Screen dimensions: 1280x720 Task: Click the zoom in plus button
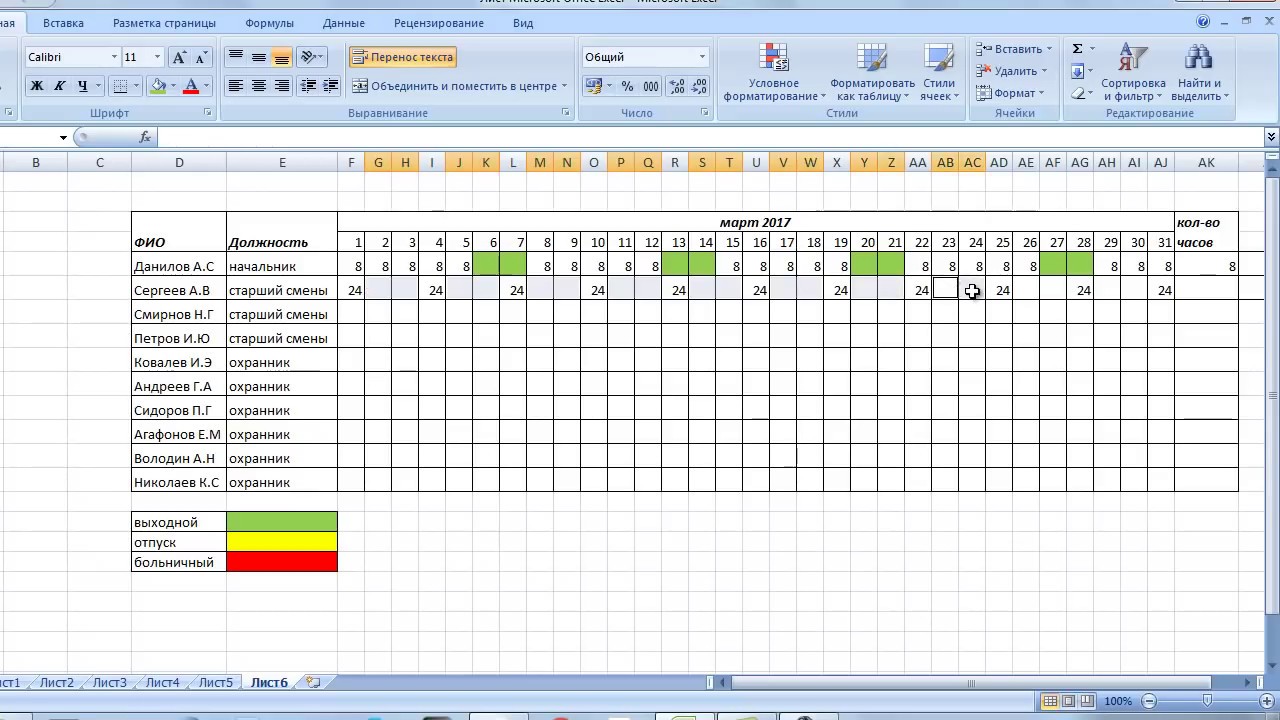coord(1264,701)
